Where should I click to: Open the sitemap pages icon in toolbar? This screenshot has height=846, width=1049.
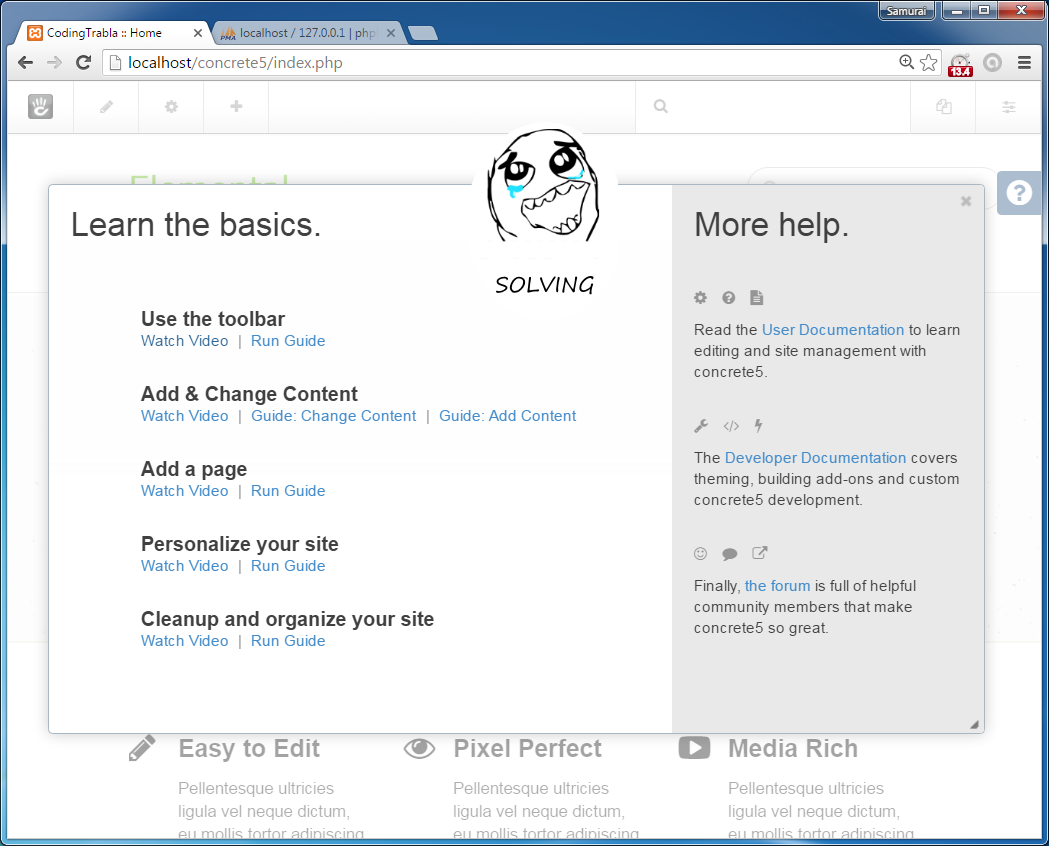coord(943,106)
